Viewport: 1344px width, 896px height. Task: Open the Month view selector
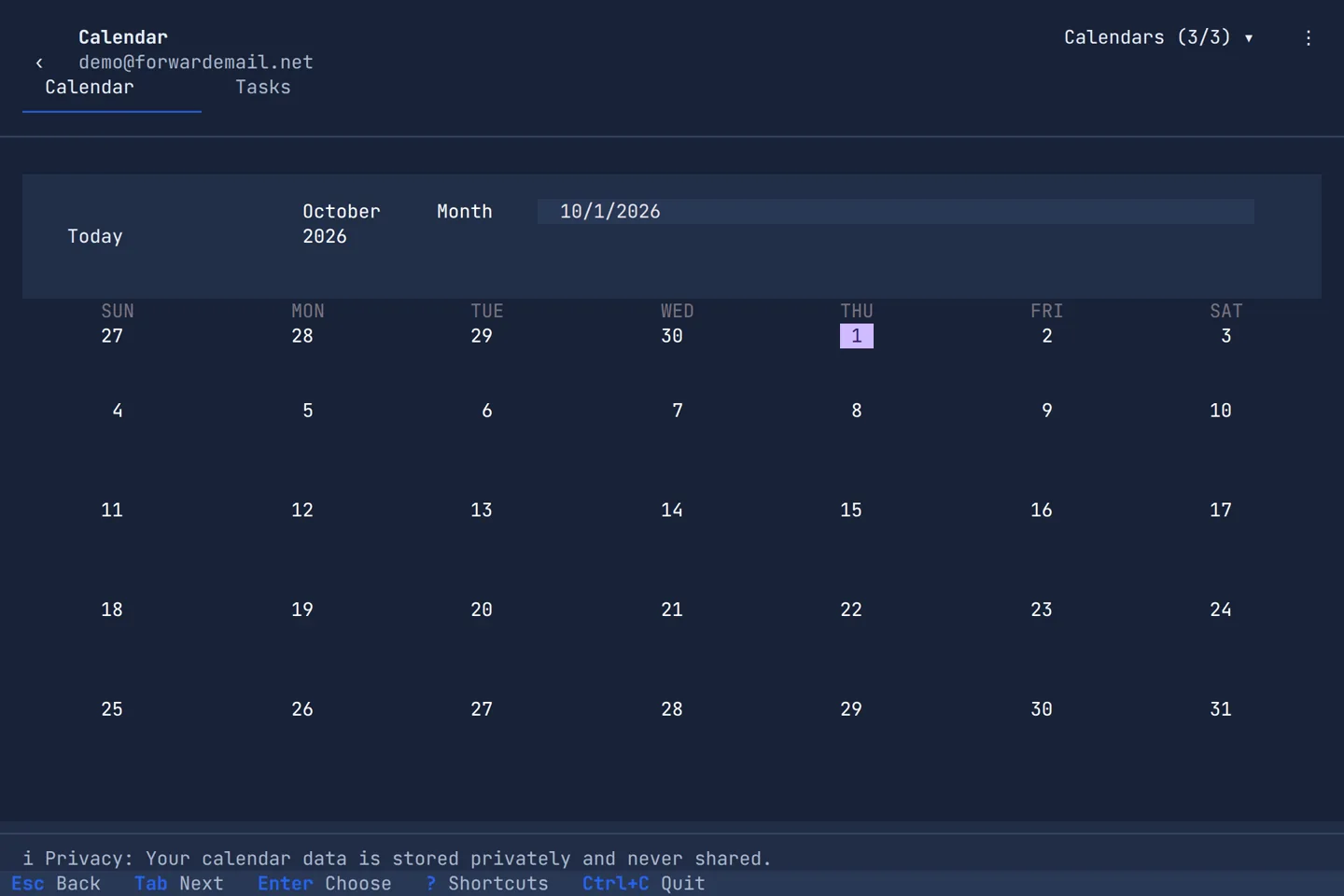point(465,211)
